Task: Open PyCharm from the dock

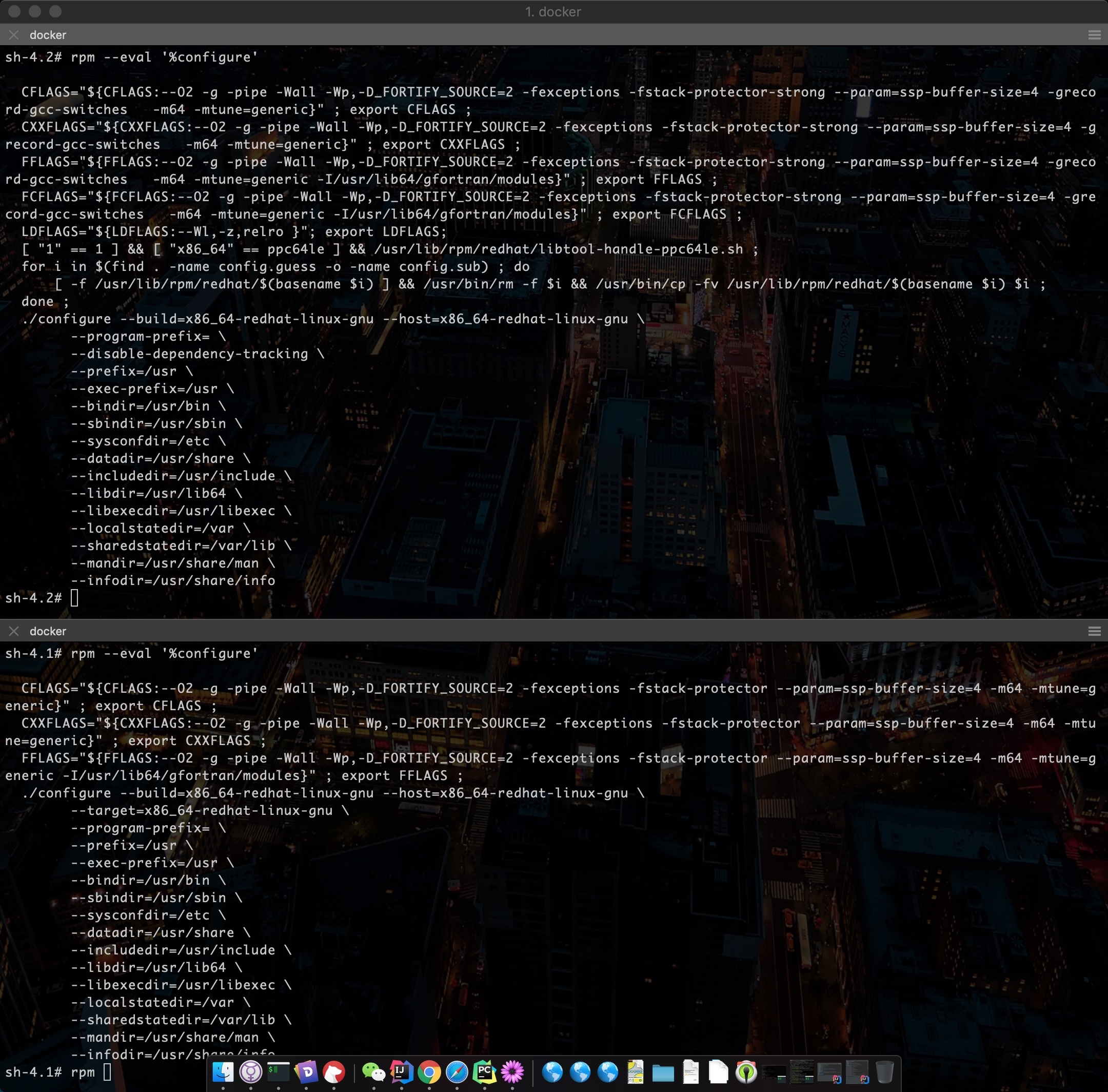Action: (x=484, y=1071)
